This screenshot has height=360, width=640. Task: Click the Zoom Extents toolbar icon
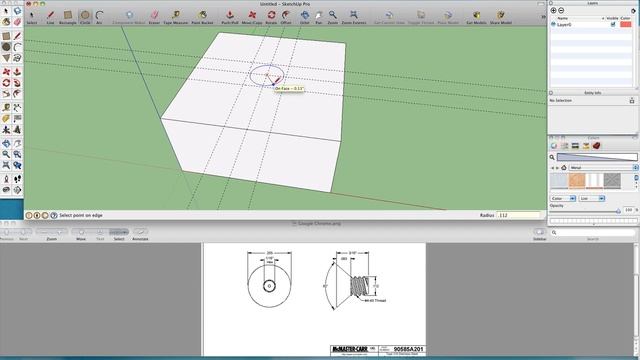[353, 16]
